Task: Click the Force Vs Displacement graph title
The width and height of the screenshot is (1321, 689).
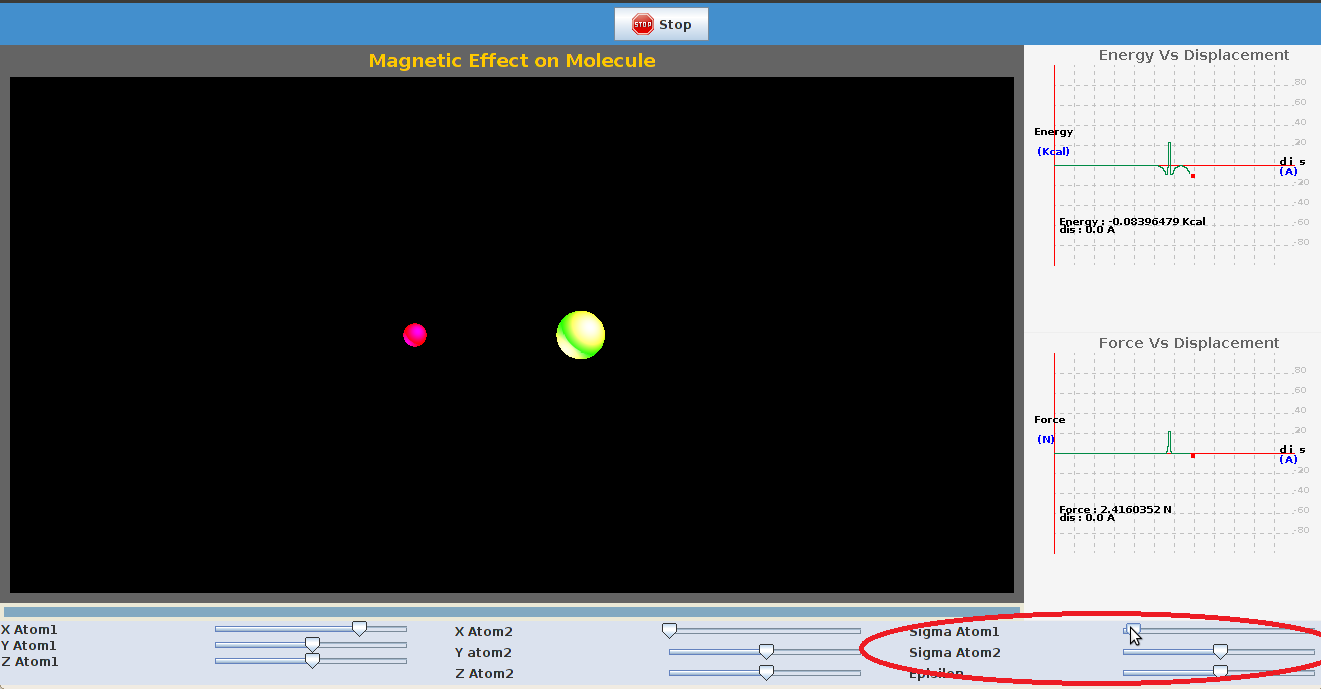Action: tap(1189, 343)
